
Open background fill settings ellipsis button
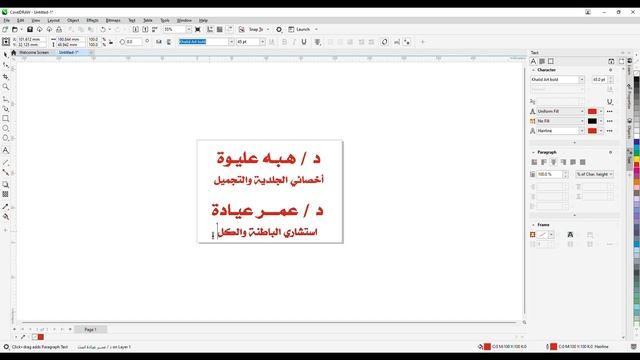click(609, 121)
